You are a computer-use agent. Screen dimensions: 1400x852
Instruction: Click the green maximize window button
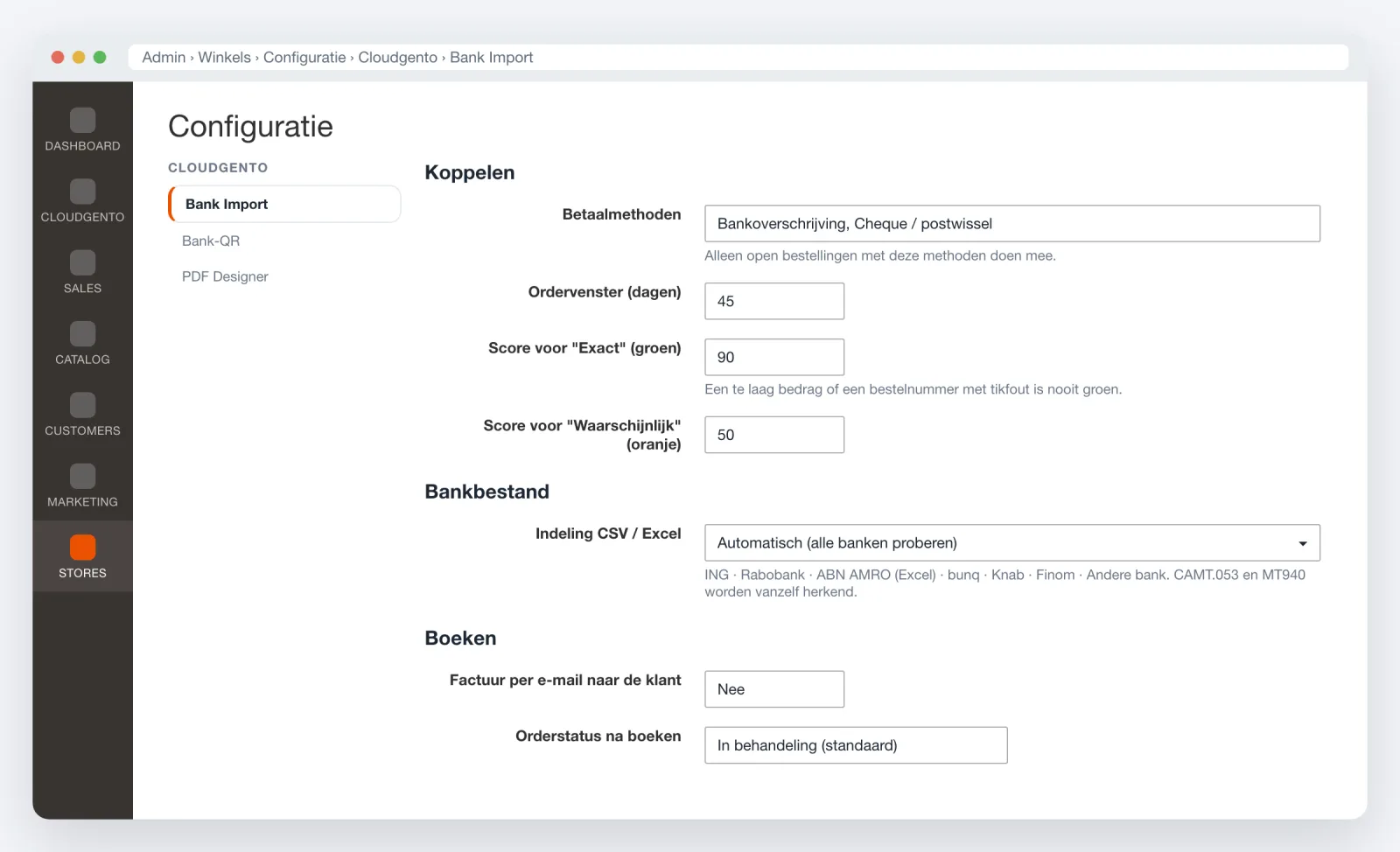[x=100, y=57]
